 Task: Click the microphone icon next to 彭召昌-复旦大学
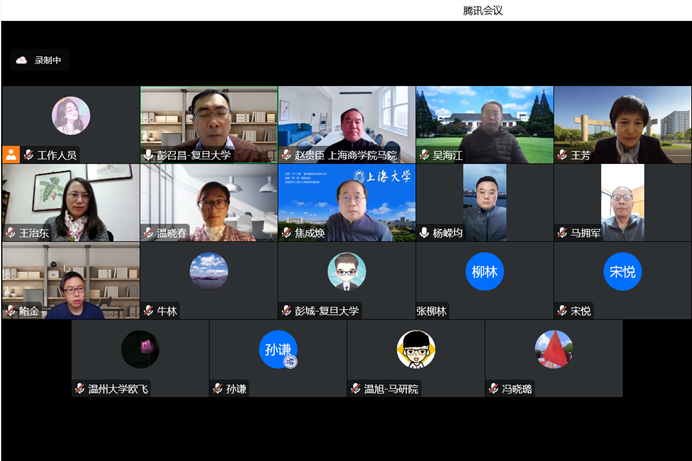coord(149,155)
